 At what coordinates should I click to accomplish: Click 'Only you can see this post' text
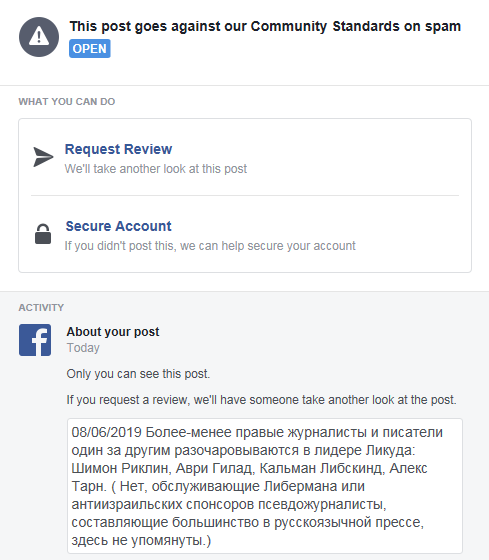[x=138, y=374]
